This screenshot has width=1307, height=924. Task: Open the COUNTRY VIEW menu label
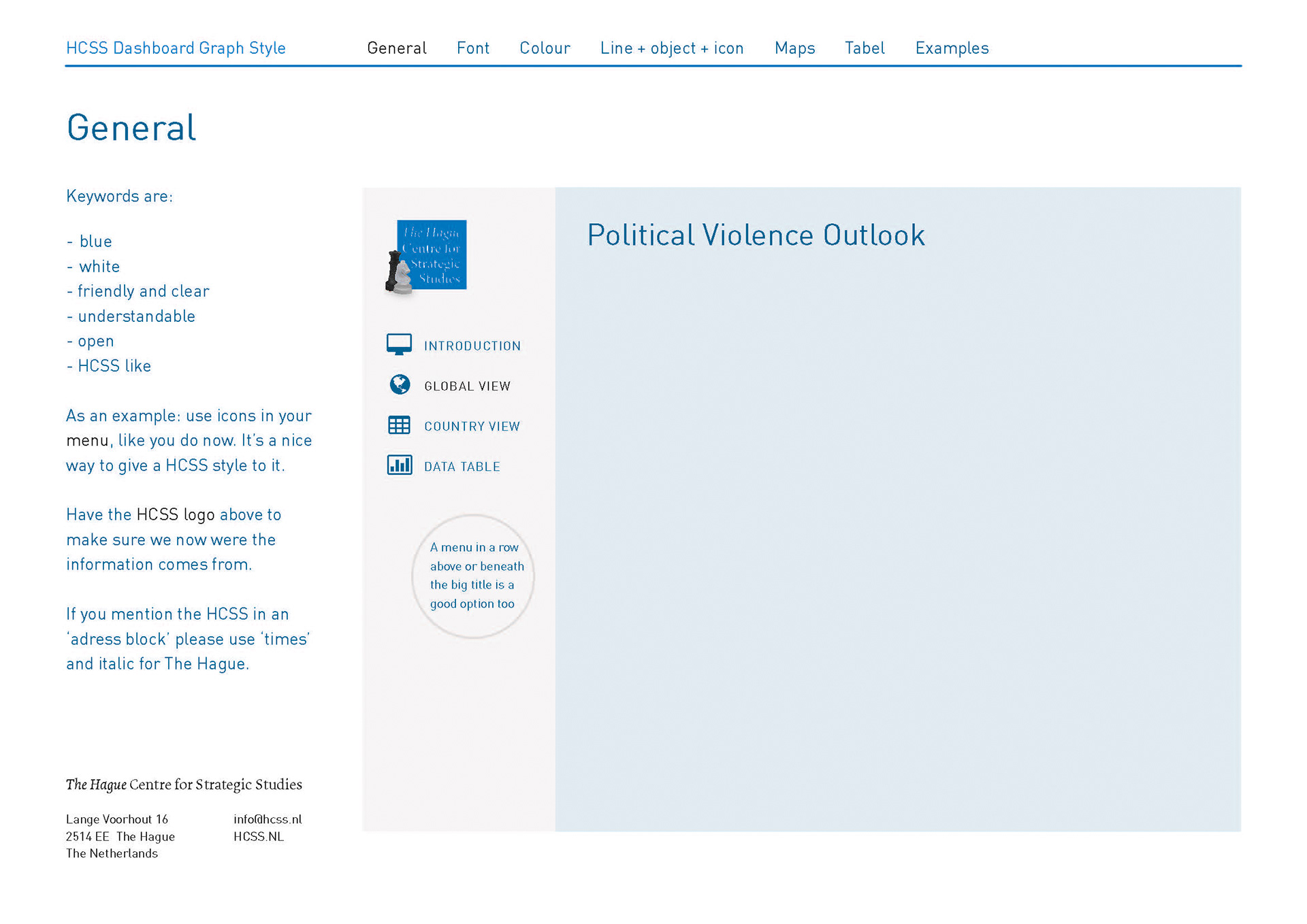[x=472, y=427]
